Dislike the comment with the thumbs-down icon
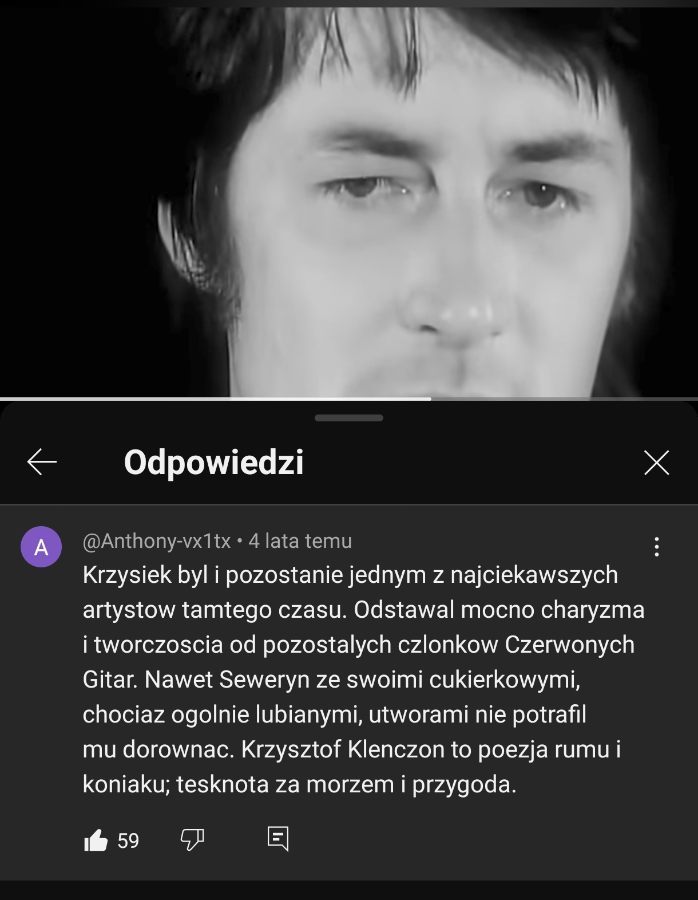Viewport: 698px width, 900px height. (192, 840)
